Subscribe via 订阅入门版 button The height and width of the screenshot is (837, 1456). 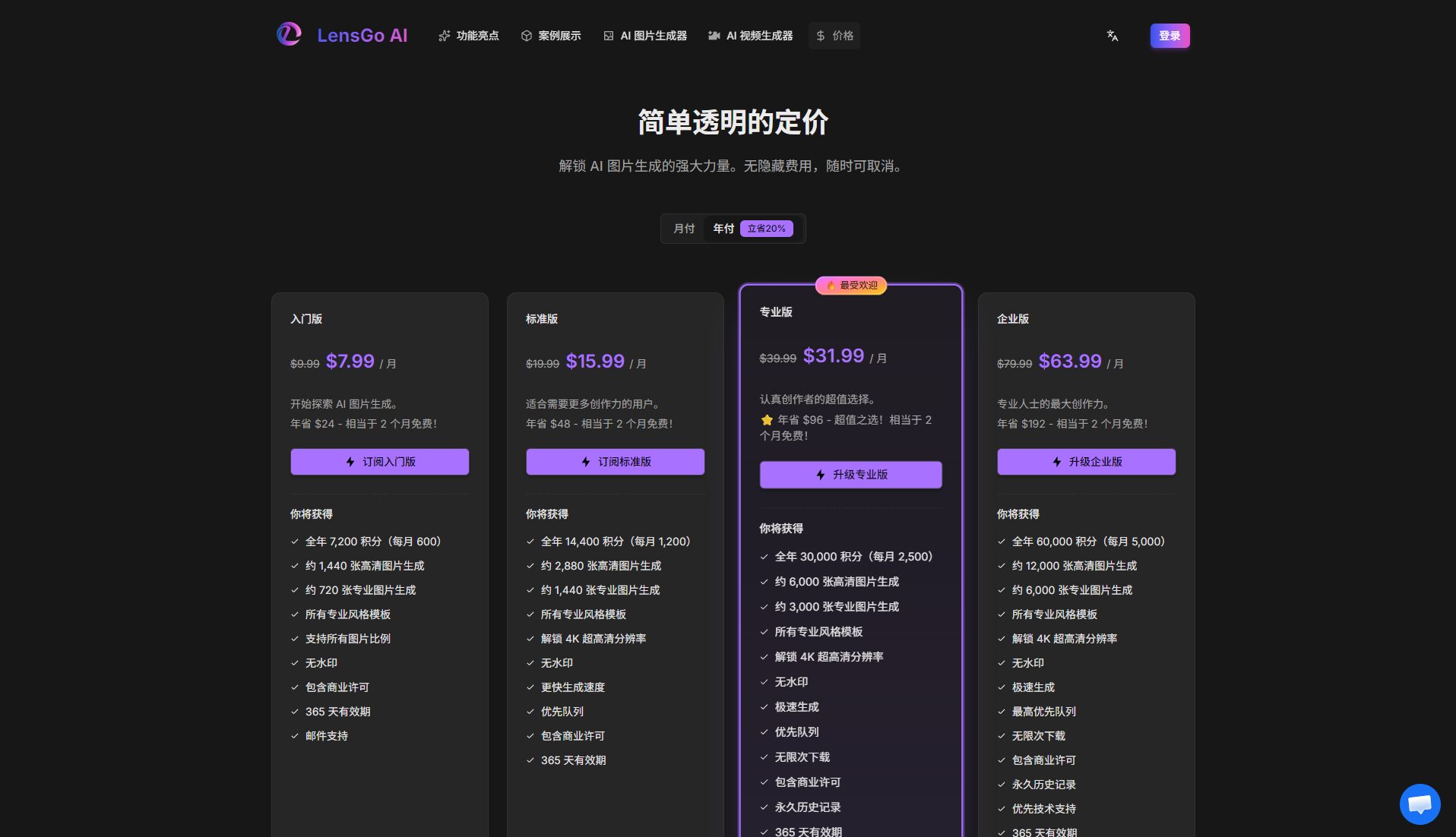(x=379, y=461)
